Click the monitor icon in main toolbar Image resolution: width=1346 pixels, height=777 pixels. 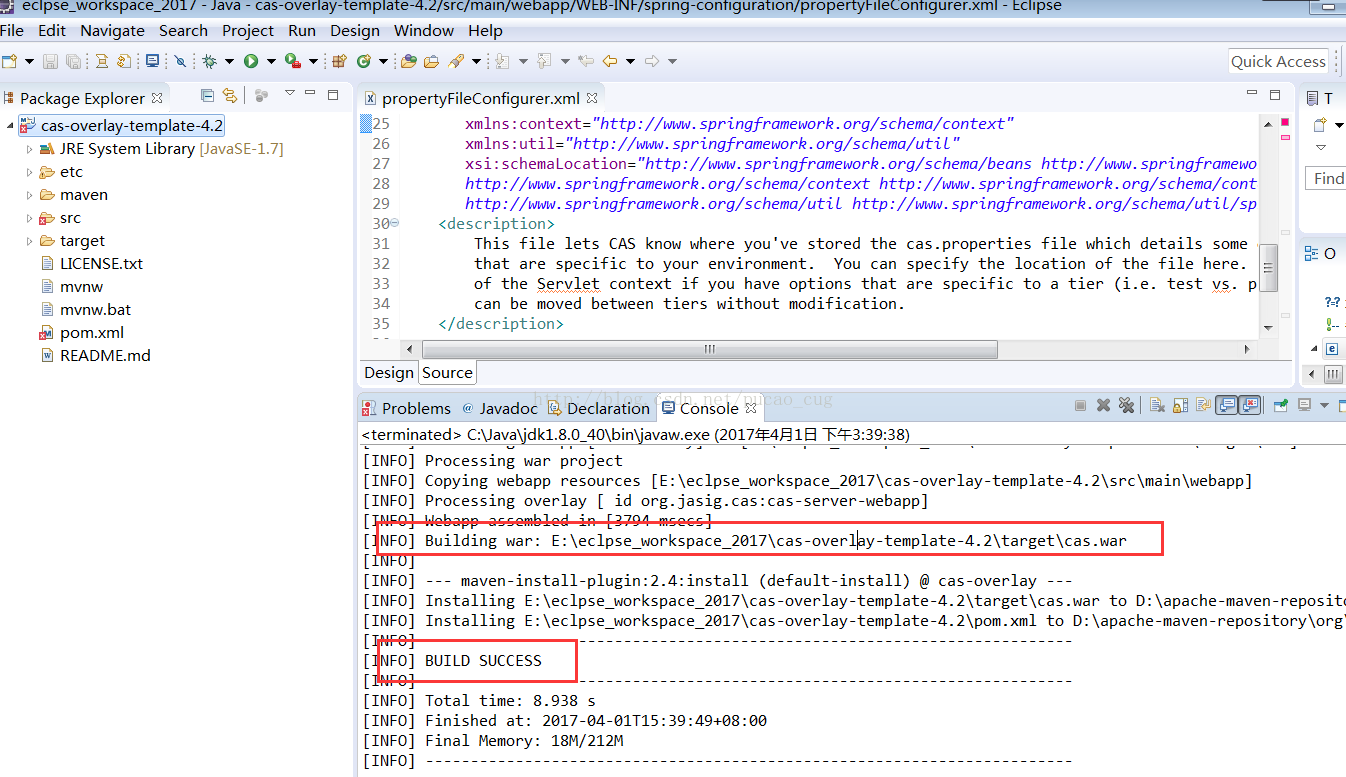click(152, 61)
